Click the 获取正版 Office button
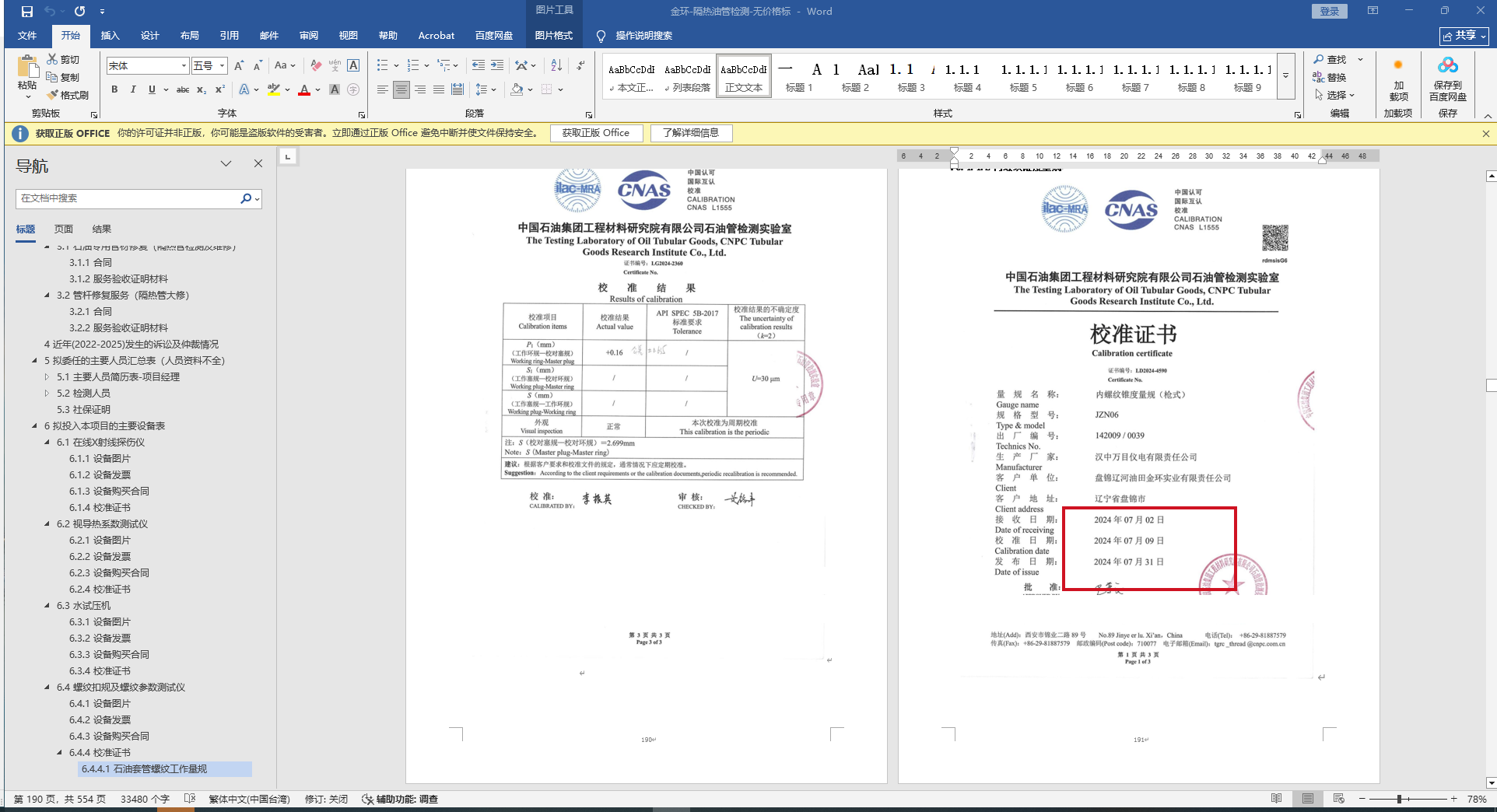Viewport: 1497px width, 812px height. tap(596, 133)
